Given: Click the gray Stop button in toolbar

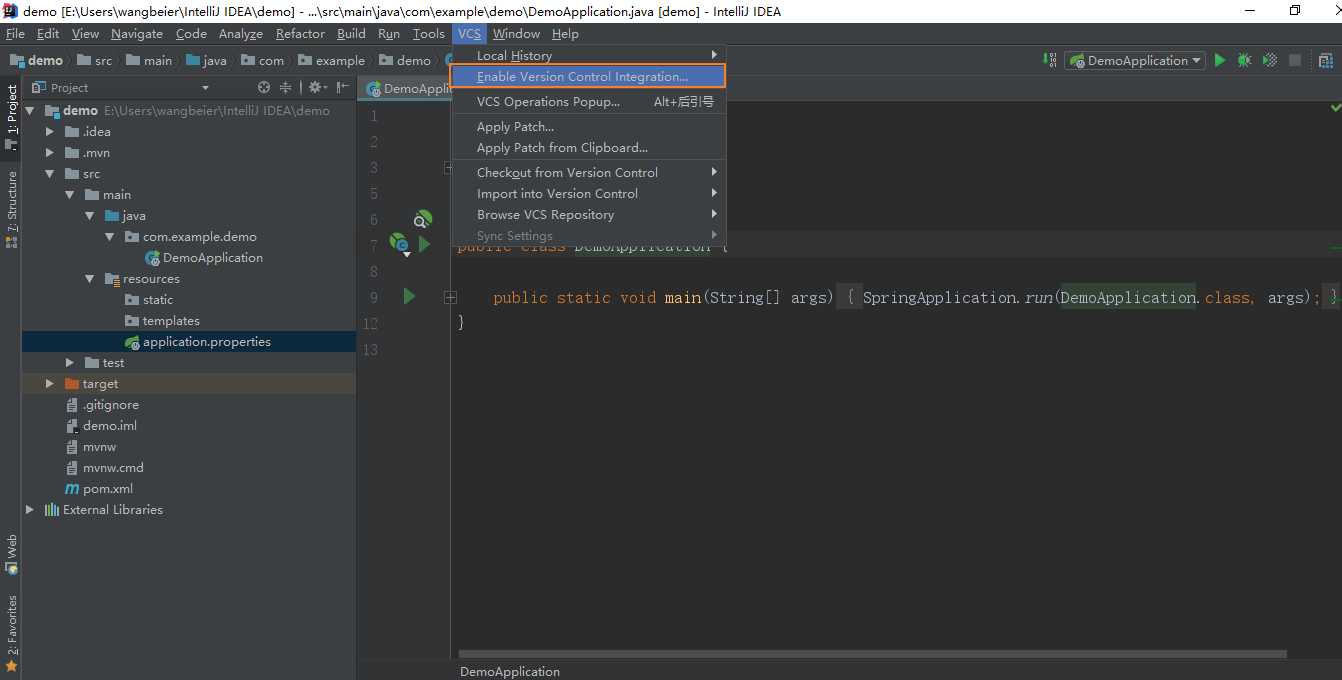Looking at the screenshot, I should (1295, 61).
